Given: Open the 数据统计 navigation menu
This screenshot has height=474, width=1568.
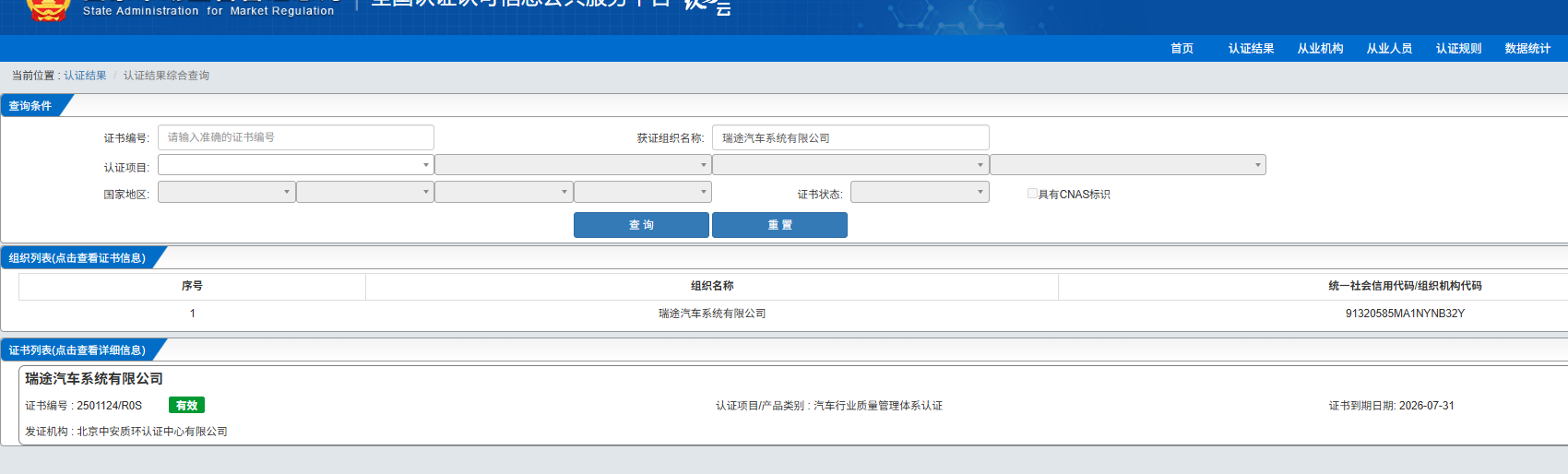Looking at the screenshot, I should coord(1527,49).
